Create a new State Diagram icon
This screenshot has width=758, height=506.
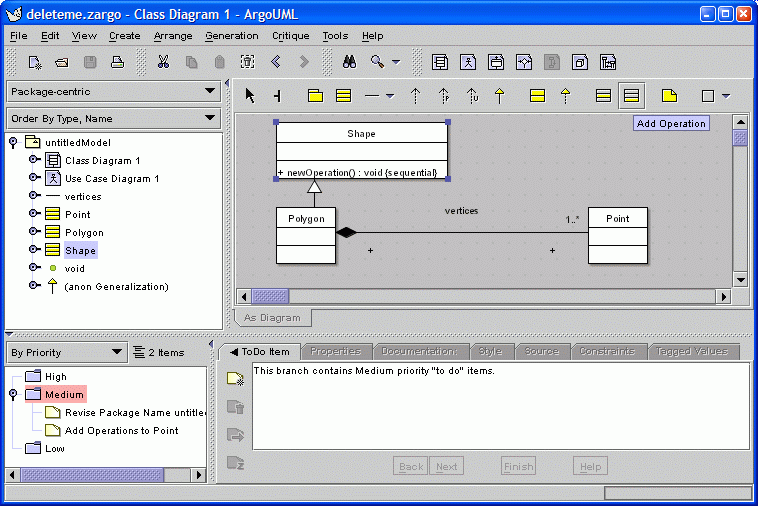(496, 62)
